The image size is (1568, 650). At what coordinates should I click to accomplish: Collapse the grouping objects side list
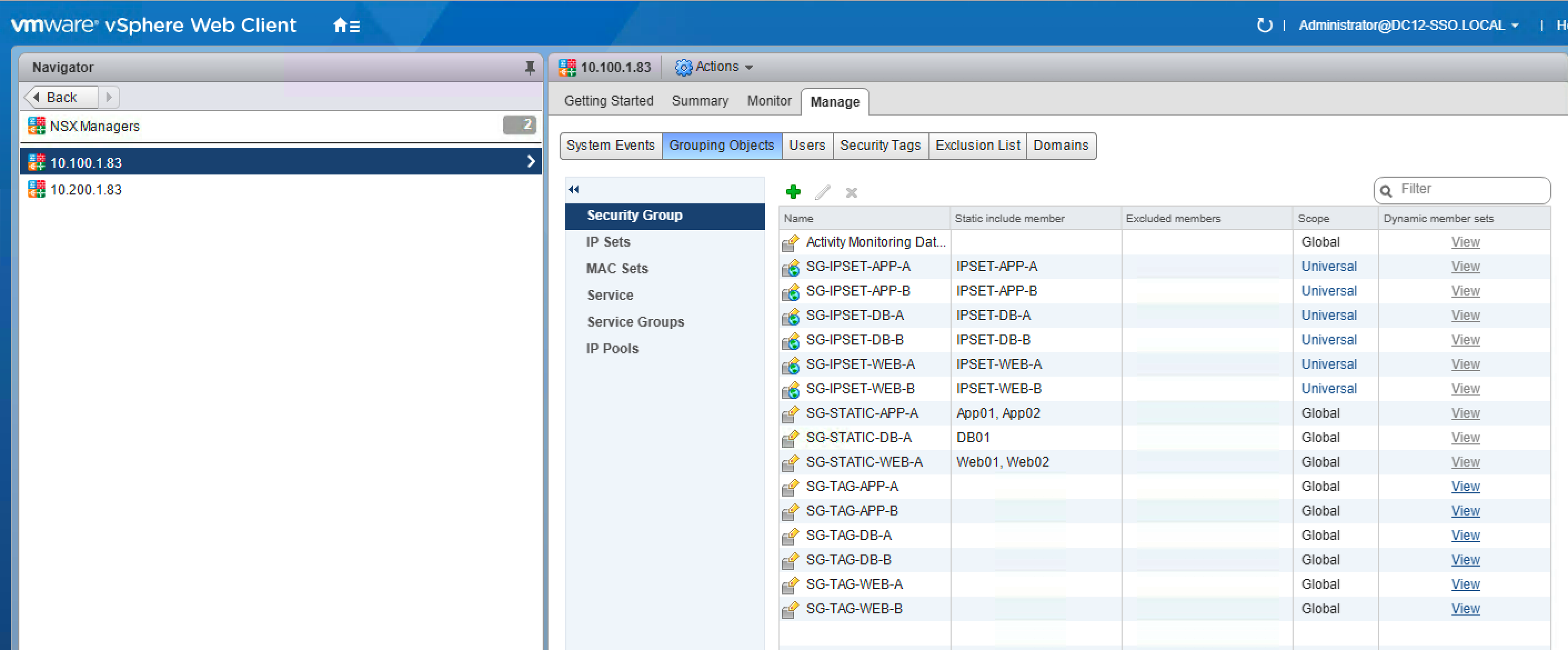(574, 189)
